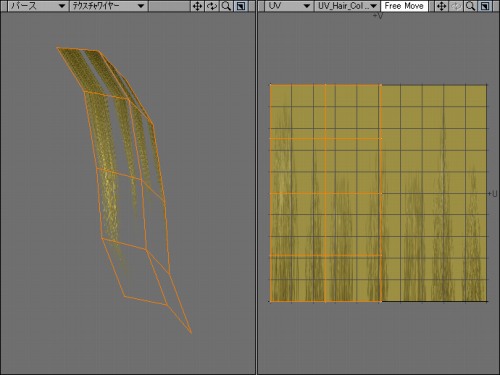Click the greyed rotate icon in the UV viewport
Viewport: 500px width, 375px height.
(456, 6)
